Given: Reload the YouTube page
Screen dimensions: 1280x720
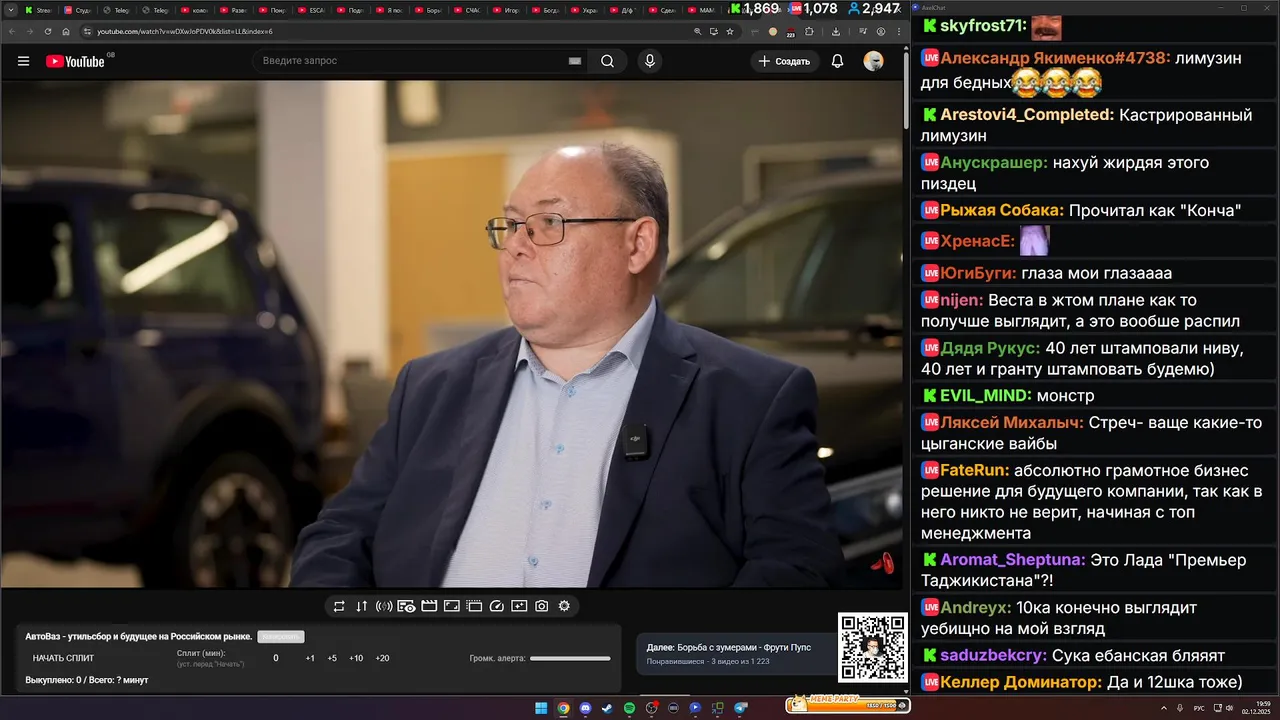Looking at the screenshot, I should point(47,31).
